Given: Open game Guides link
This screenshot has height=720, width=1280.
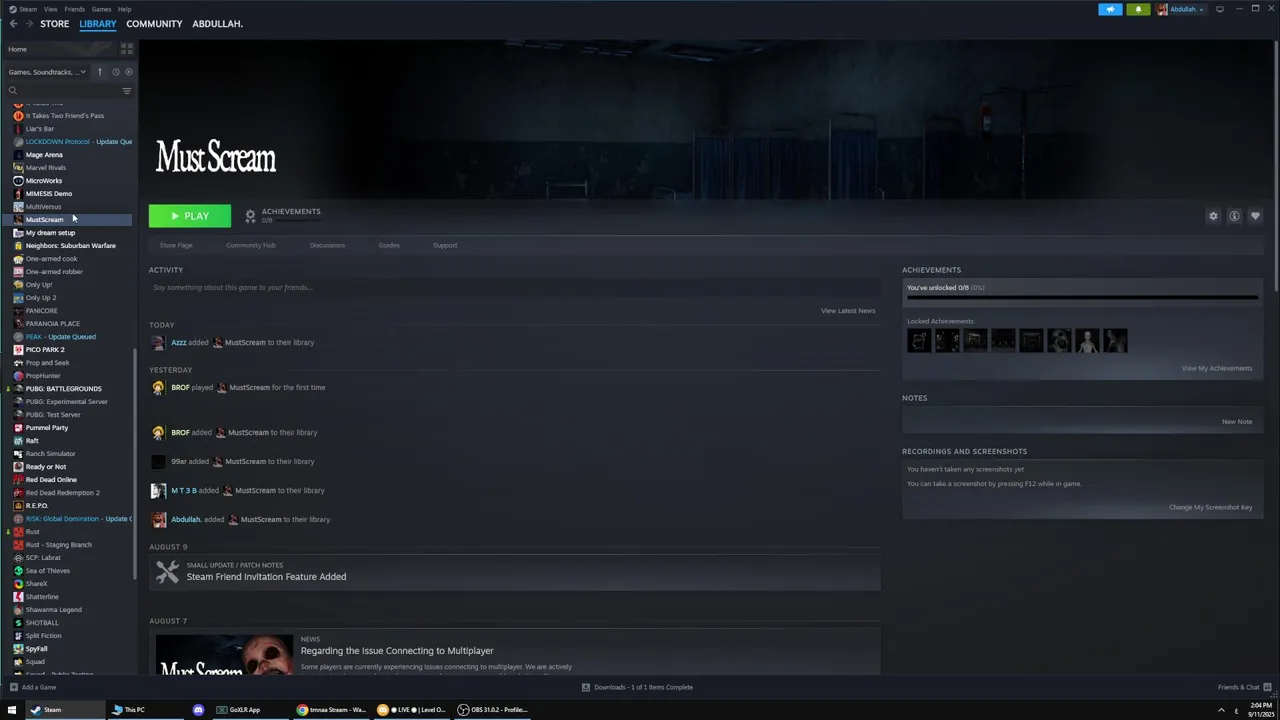Looking at the screenshot, I should [389, 245].
